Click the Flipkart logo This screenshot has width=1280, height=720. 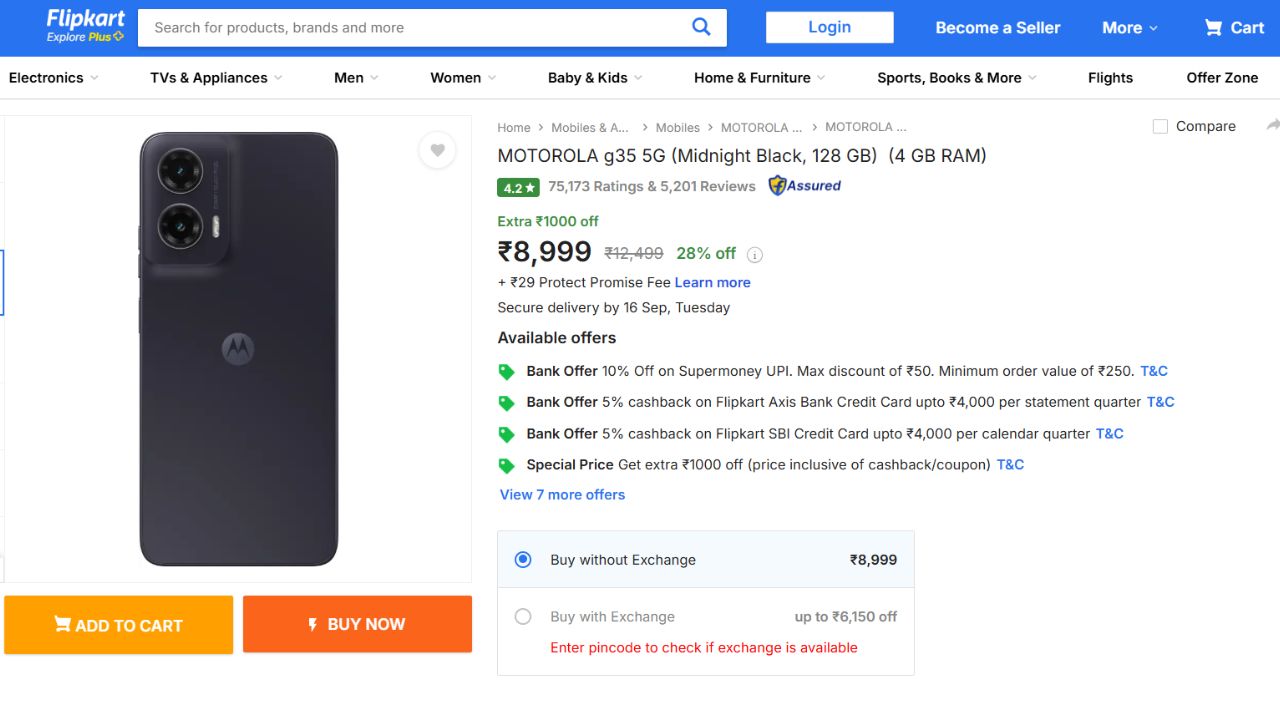coord(85,19)
